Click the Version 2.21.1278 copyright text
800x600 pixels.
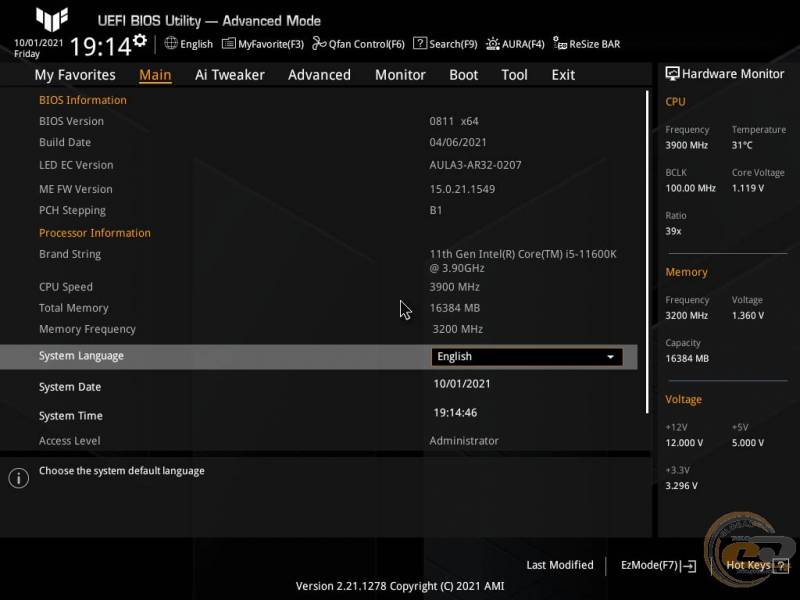coord(400,586)
